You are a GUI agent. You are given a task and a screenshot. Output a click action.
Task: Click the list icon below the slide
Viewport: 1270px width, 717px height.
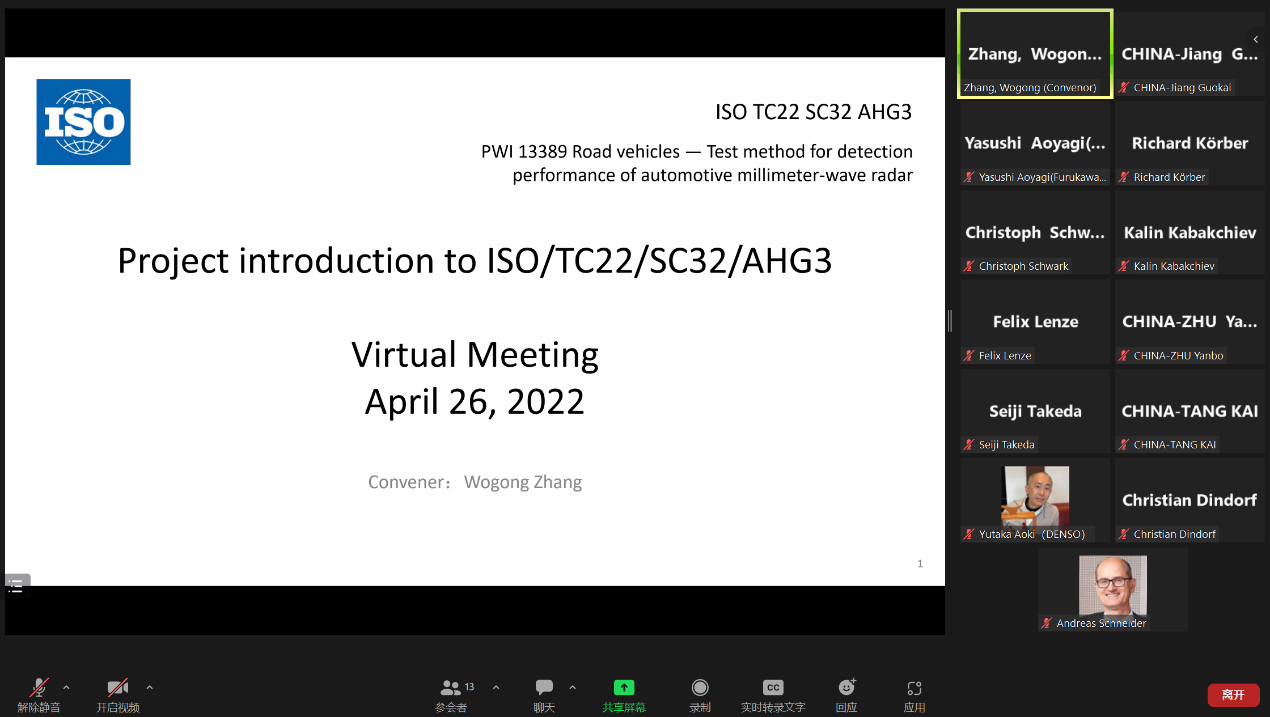pos(17,586)
